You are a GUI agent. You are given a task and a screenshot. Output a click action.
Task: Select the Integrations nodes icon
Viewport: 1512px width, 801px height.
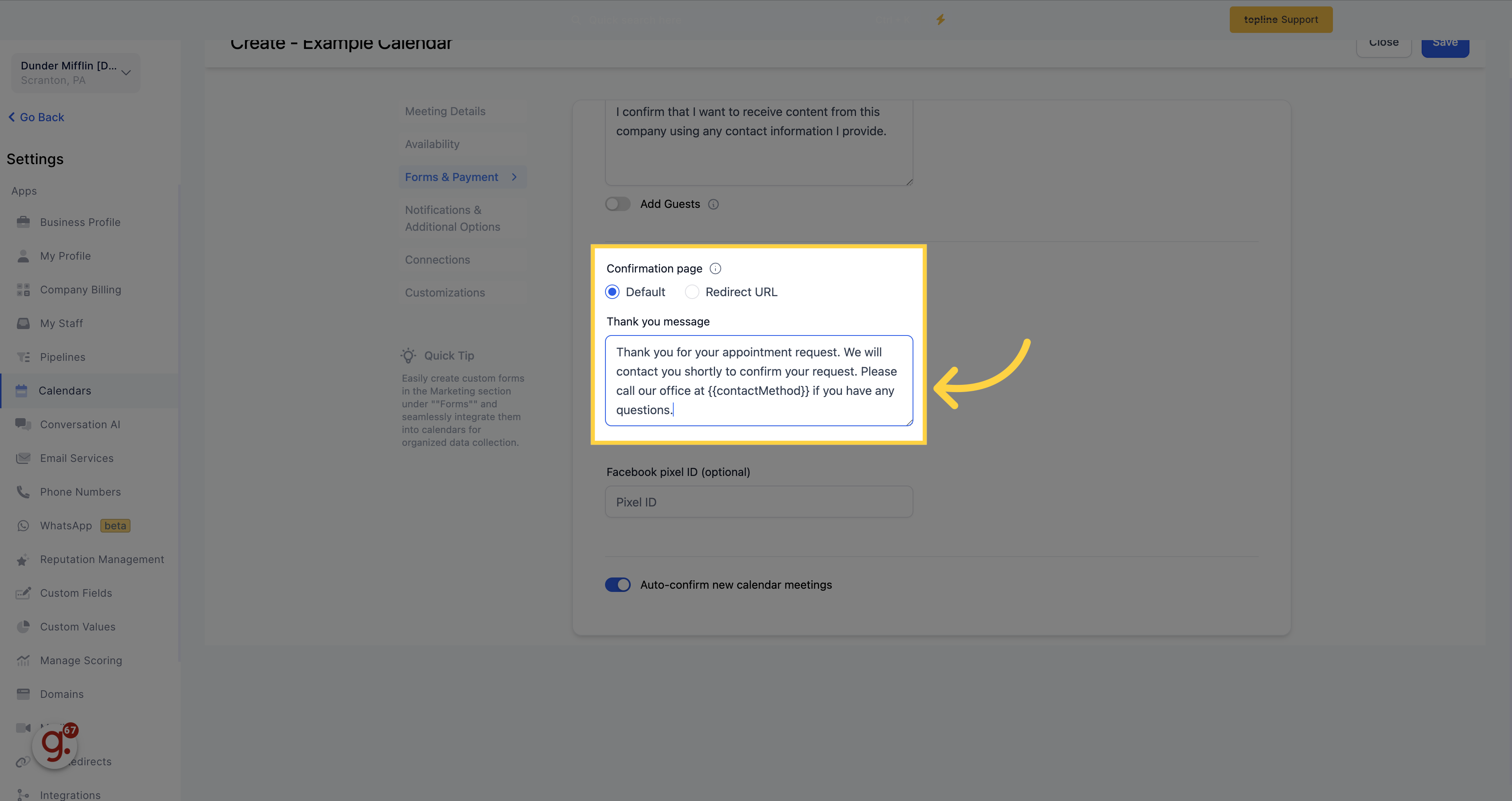23,795
